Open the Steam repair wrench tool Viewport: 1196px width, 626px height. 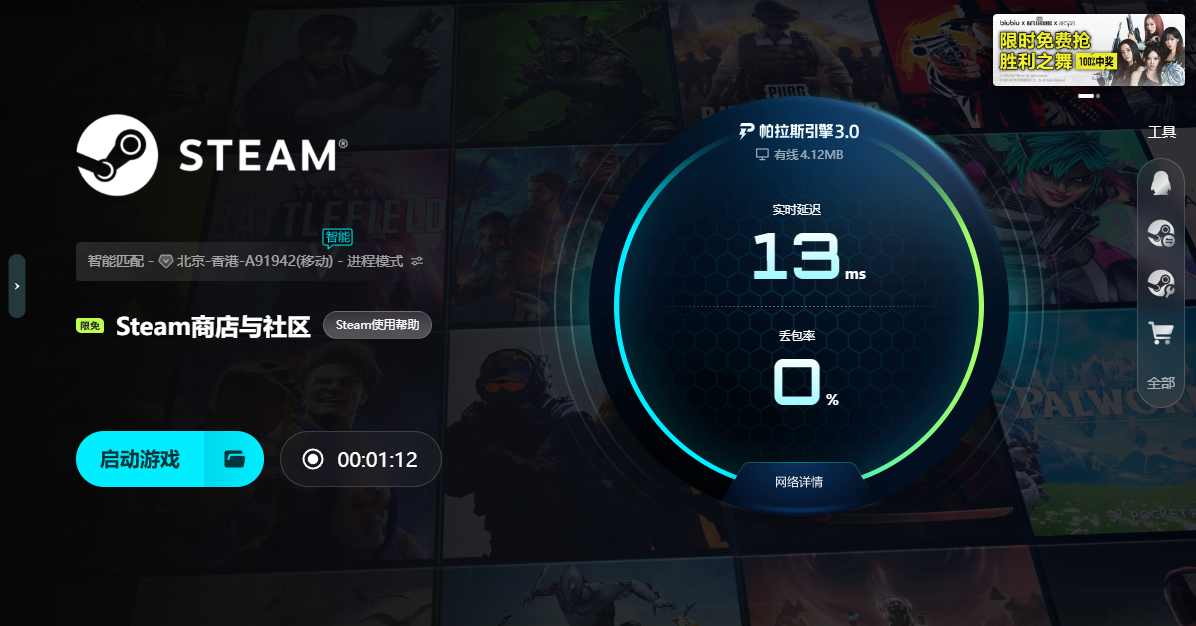1161,284
